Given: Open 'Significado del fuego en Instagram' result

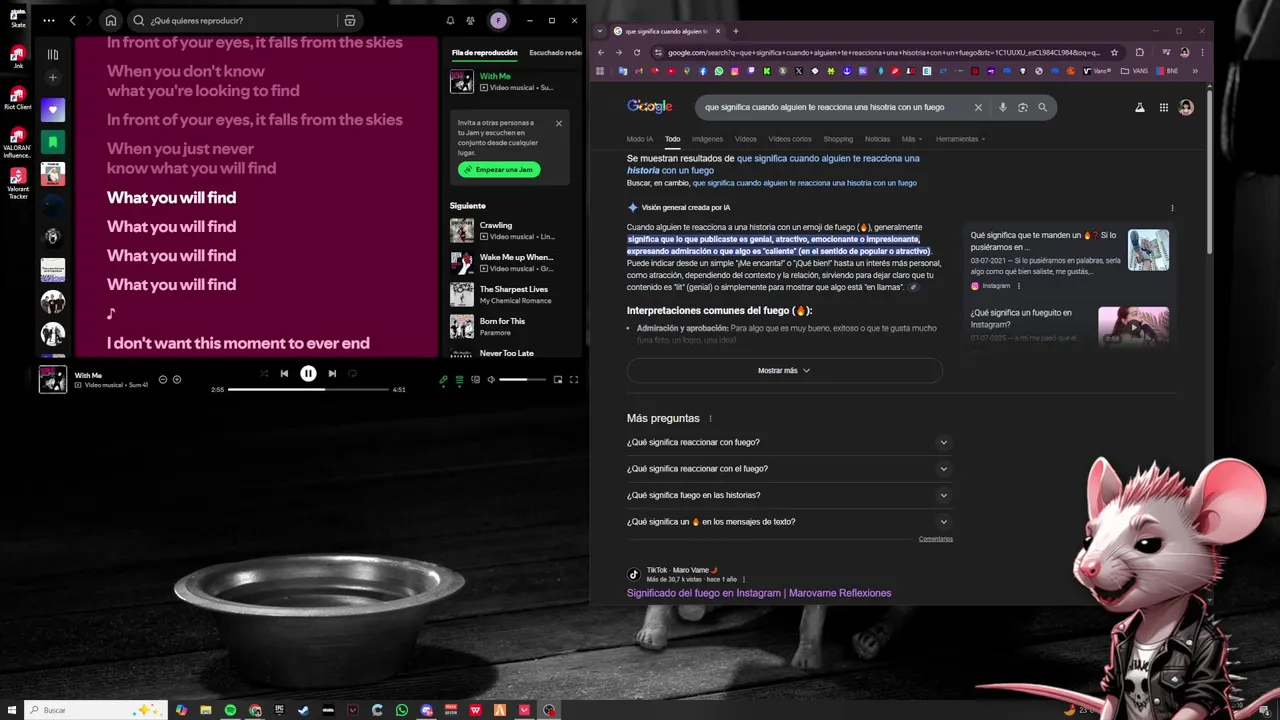Looking at the screenshot, I should (x=759, y=593).
